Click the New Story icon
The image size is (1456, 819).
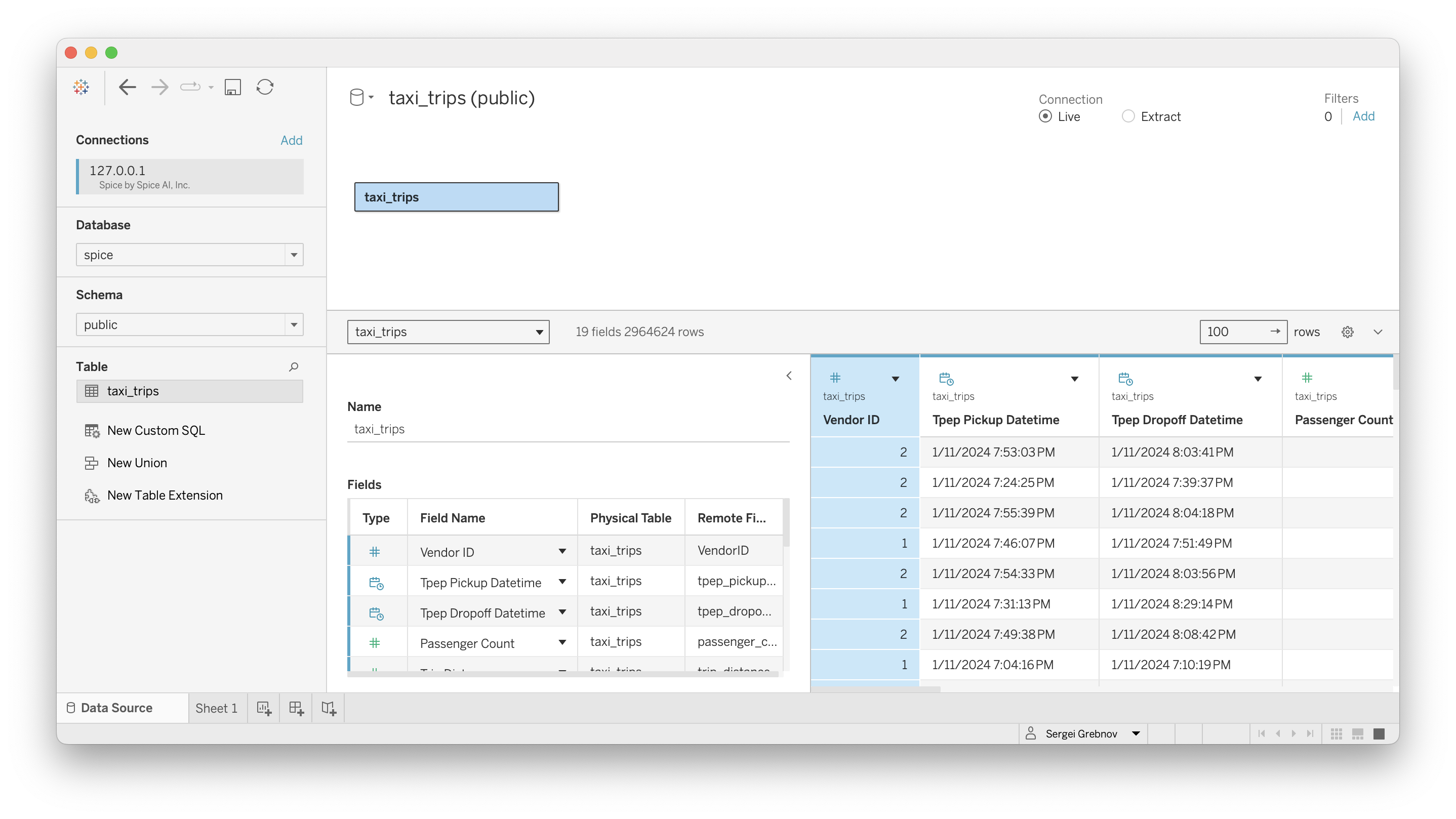tap(328, 708)
